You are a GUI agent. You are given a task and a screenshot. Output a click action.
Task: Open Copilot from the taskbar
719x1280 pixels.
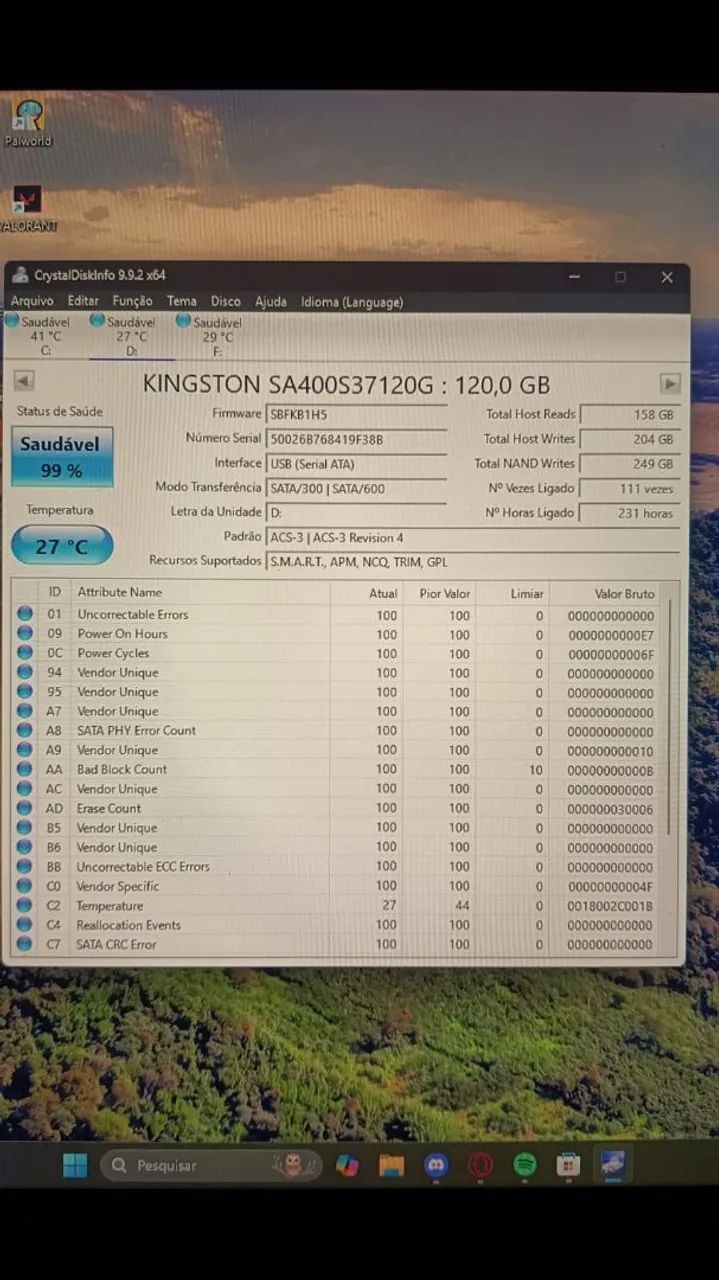click(347, 1165)
